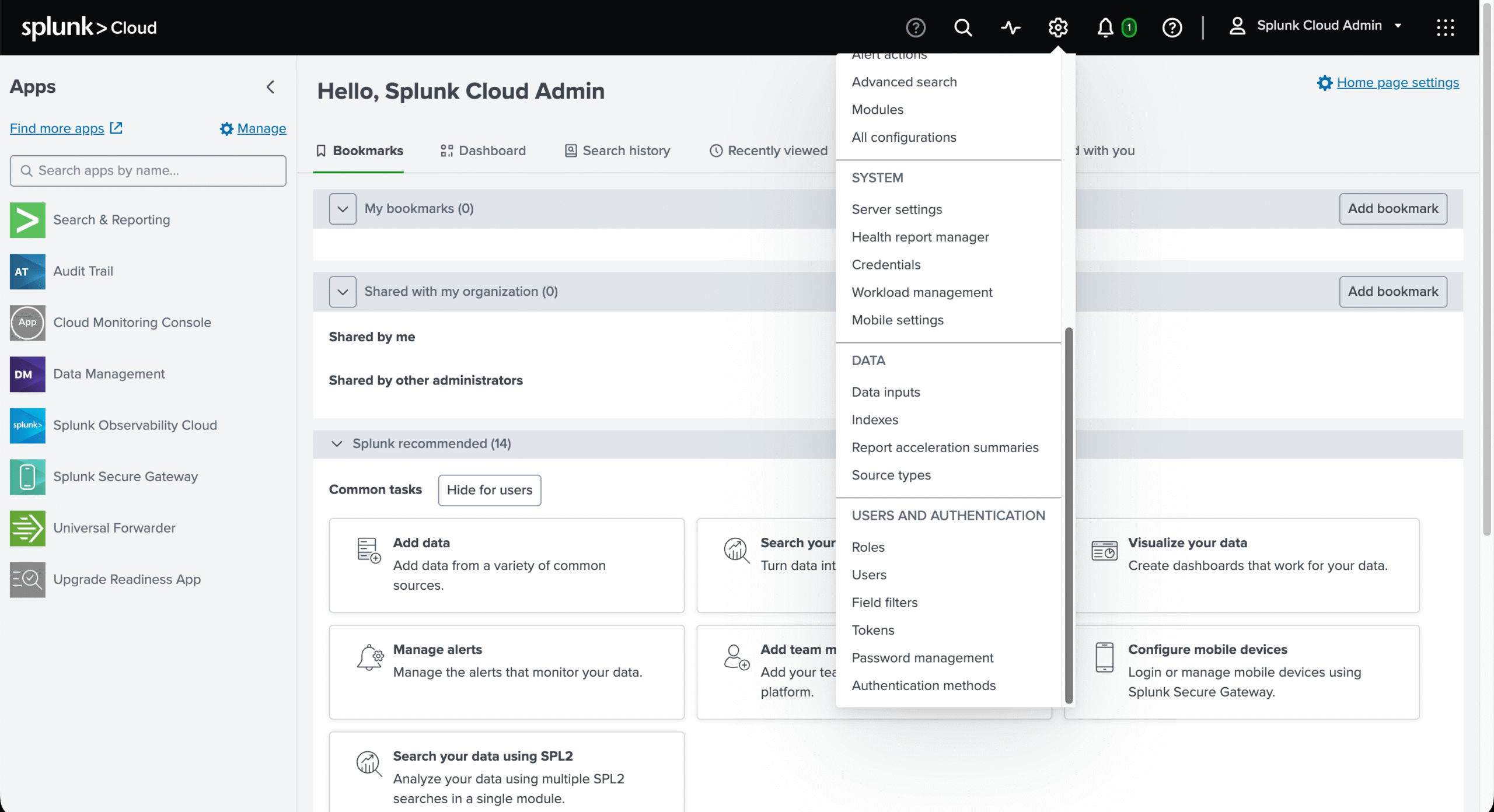Open Report acceleration summaries menu item
1494x812 pixels.
(945, 448)
